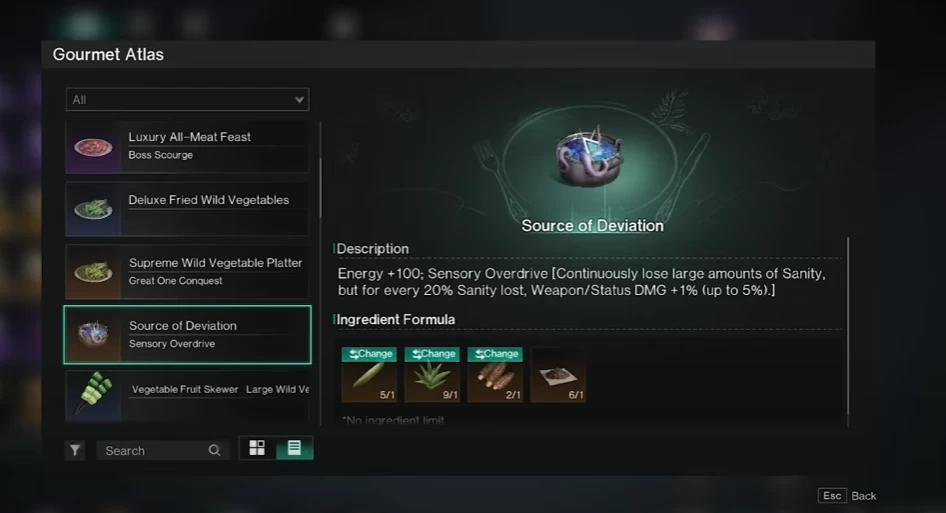Screen dimensions: 946x513
Task: Change the aloe plant ingredient
Action: click(x=432, y=354)
